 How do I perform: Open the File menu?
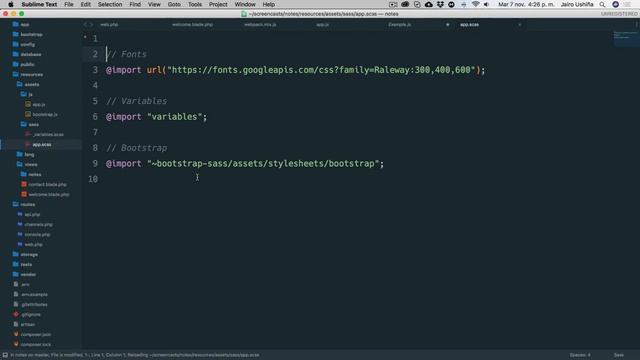point(69,4)
